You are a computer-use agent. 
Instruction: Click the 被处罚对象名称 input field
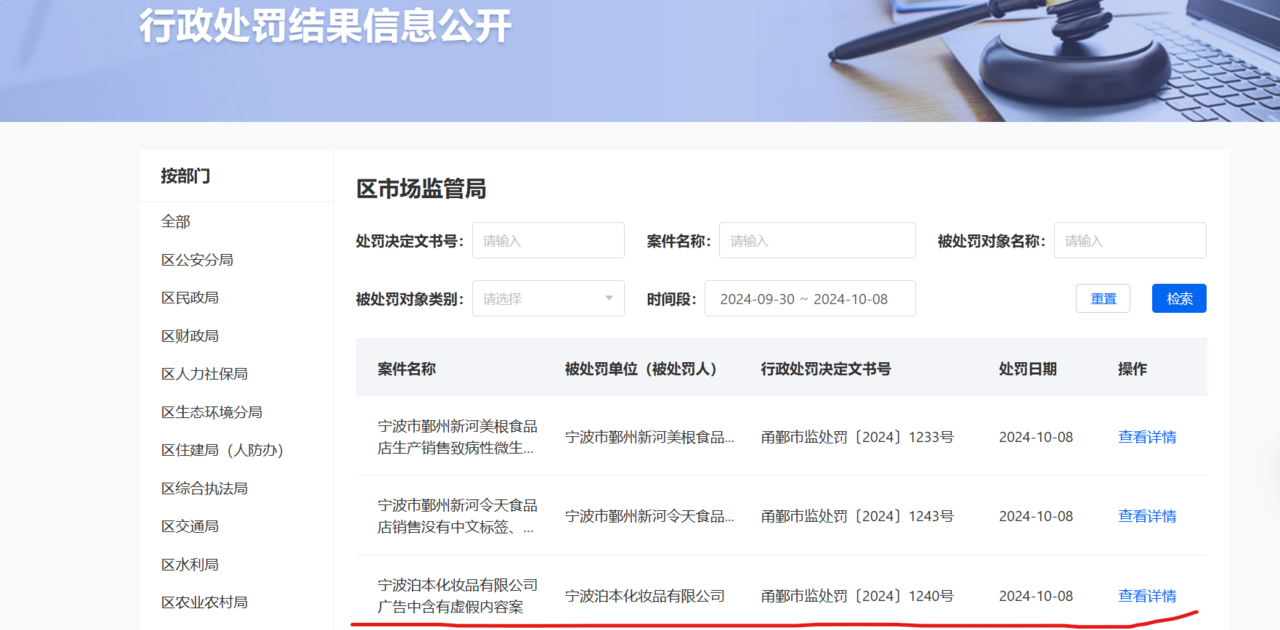coord(1130,240)
